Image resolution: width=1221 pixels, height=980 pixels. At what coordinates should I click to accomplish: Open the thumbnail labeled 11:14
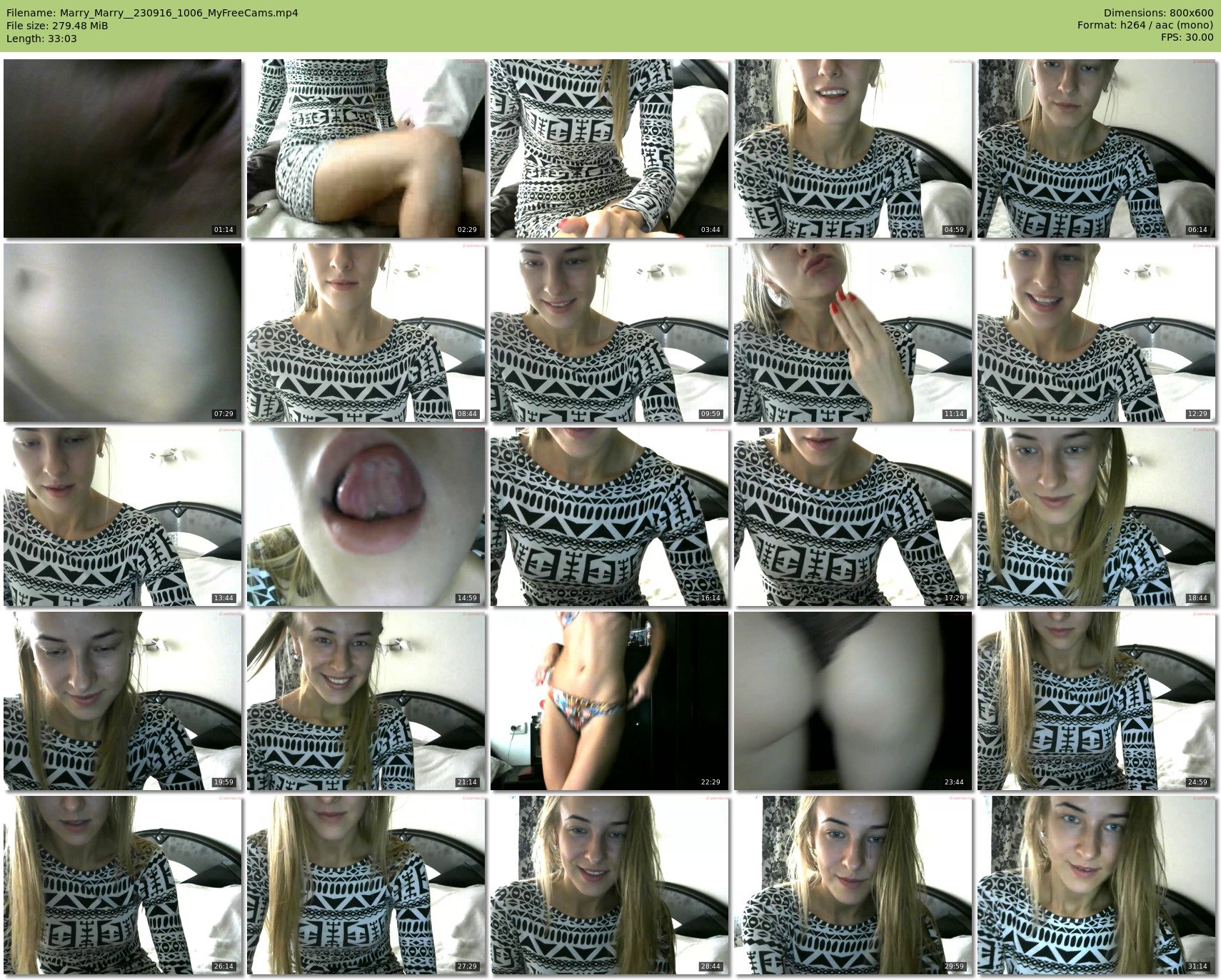click(x=853, y=333)
